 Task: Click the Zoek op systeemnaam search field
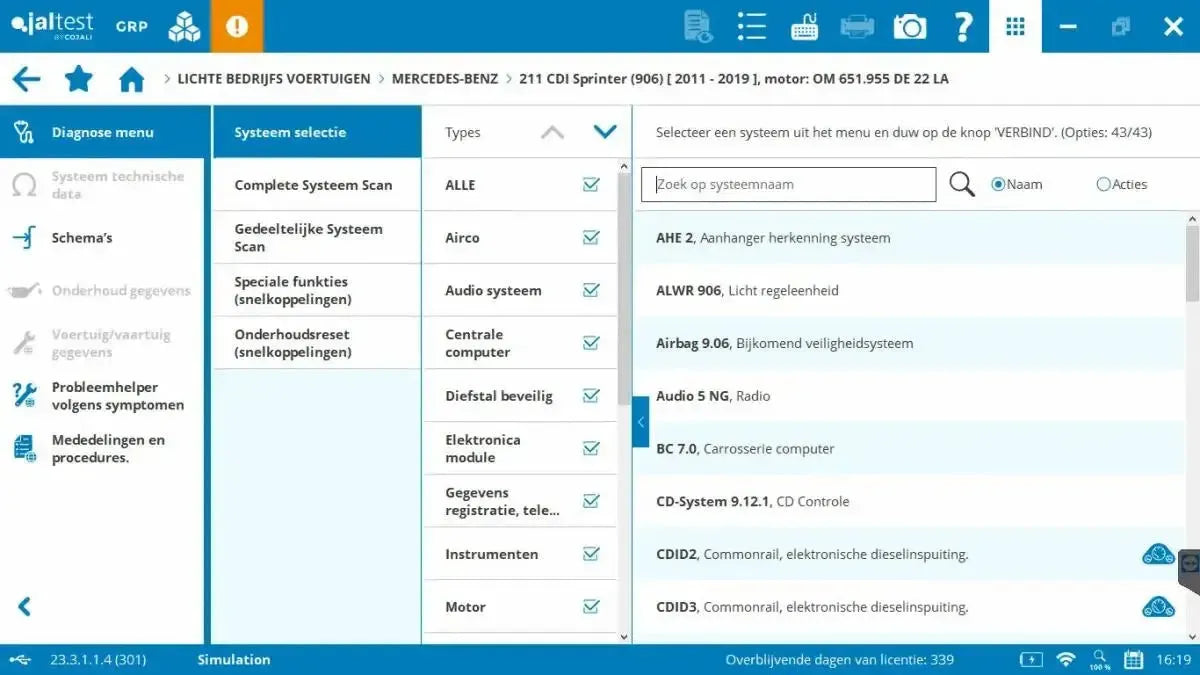788,184
